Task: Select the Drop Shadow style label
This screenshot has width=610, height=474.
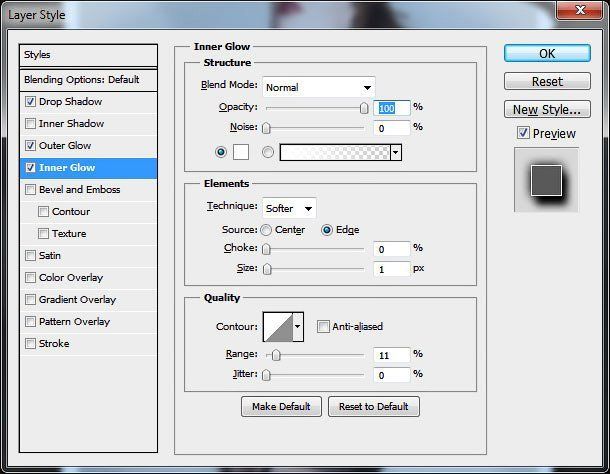Action: click(x=70, y=102)
